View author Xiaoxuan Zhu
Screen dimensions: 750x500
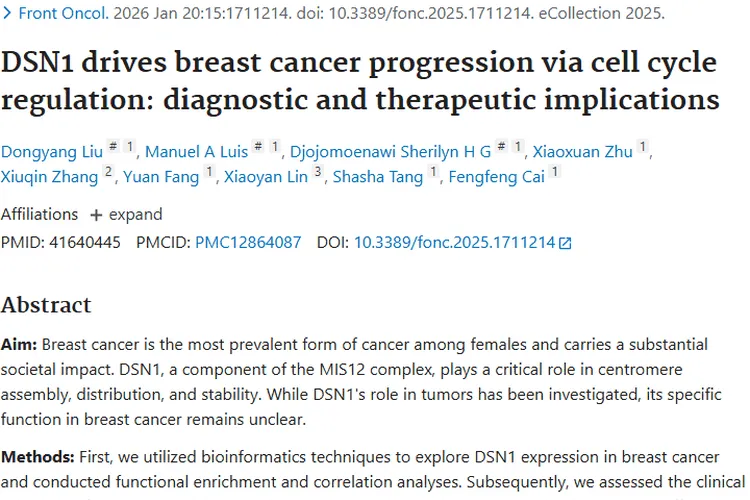582,152
